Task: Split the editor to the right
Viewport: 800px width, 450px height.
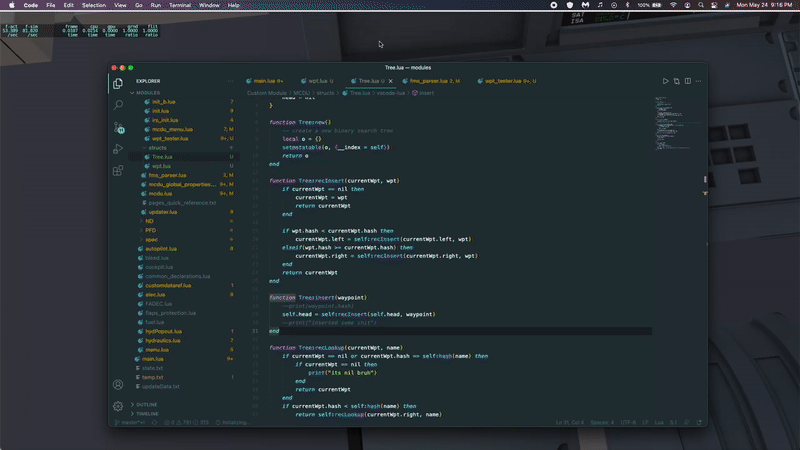Action: pyautogui.click(x=688, y=81)
